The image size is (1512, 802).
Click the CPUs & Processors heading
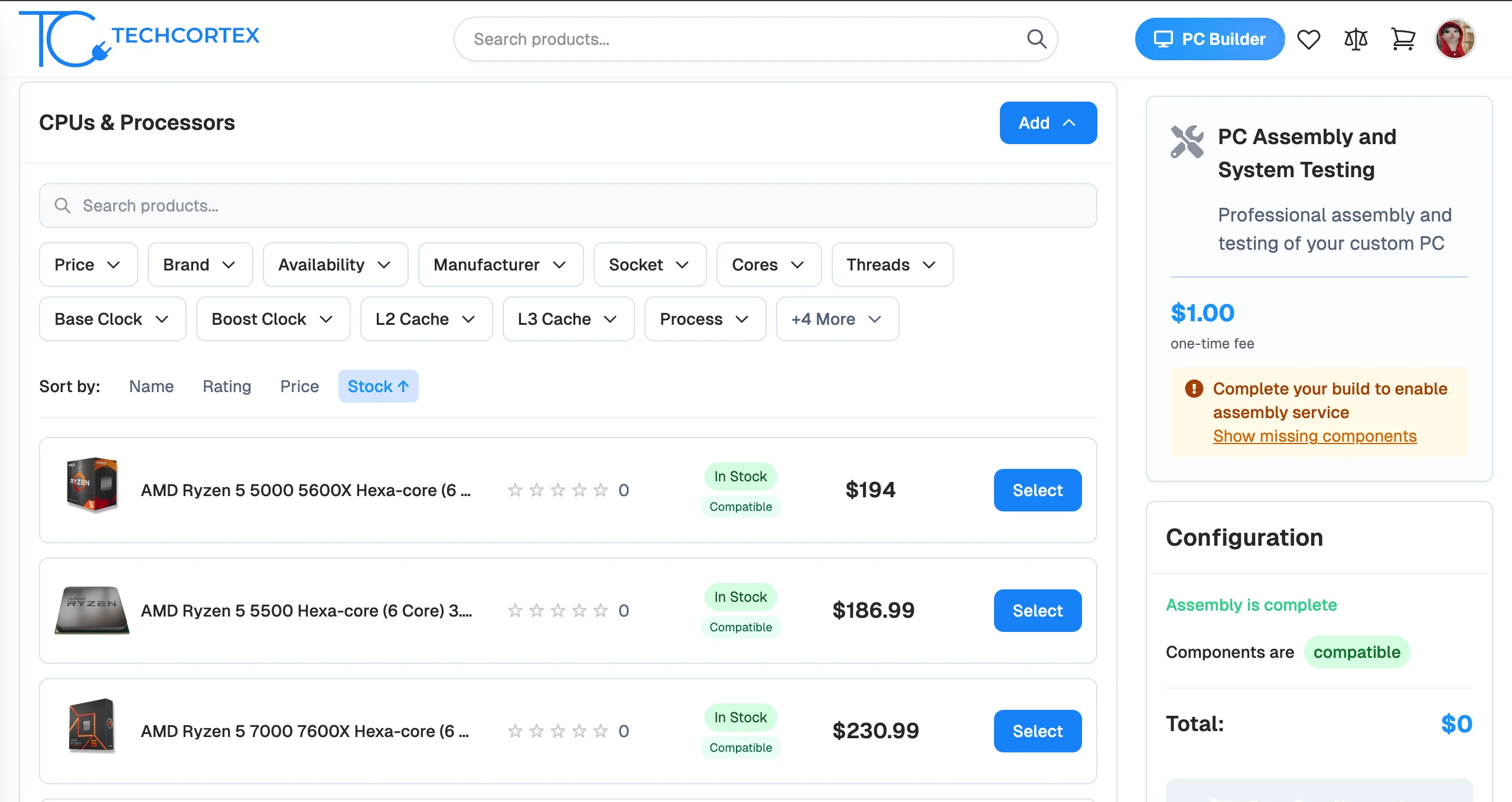pyautogui.click(x=137, y=123)
